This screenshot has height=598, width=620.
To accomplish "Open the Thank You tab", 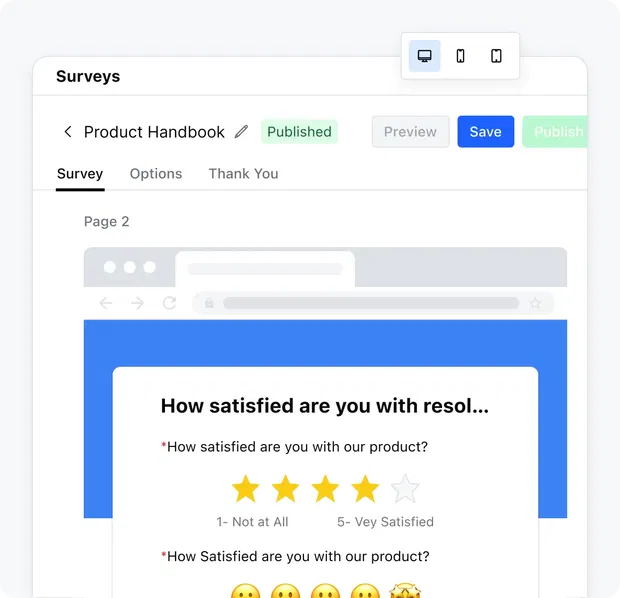I will point(244,174).
